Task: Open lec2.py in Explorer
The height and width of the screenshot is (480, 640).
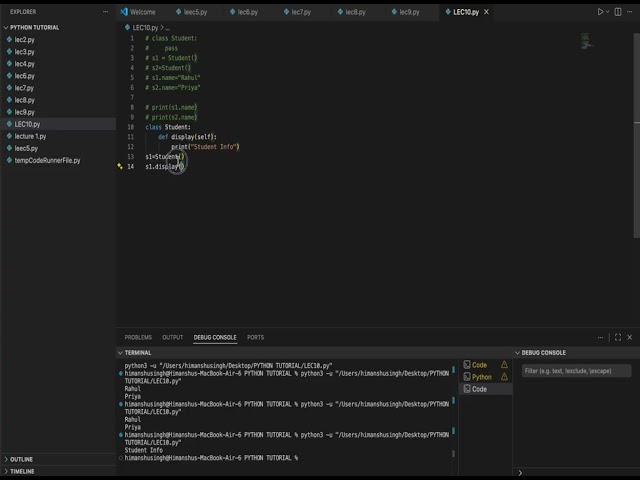Action: coord(24,40)
